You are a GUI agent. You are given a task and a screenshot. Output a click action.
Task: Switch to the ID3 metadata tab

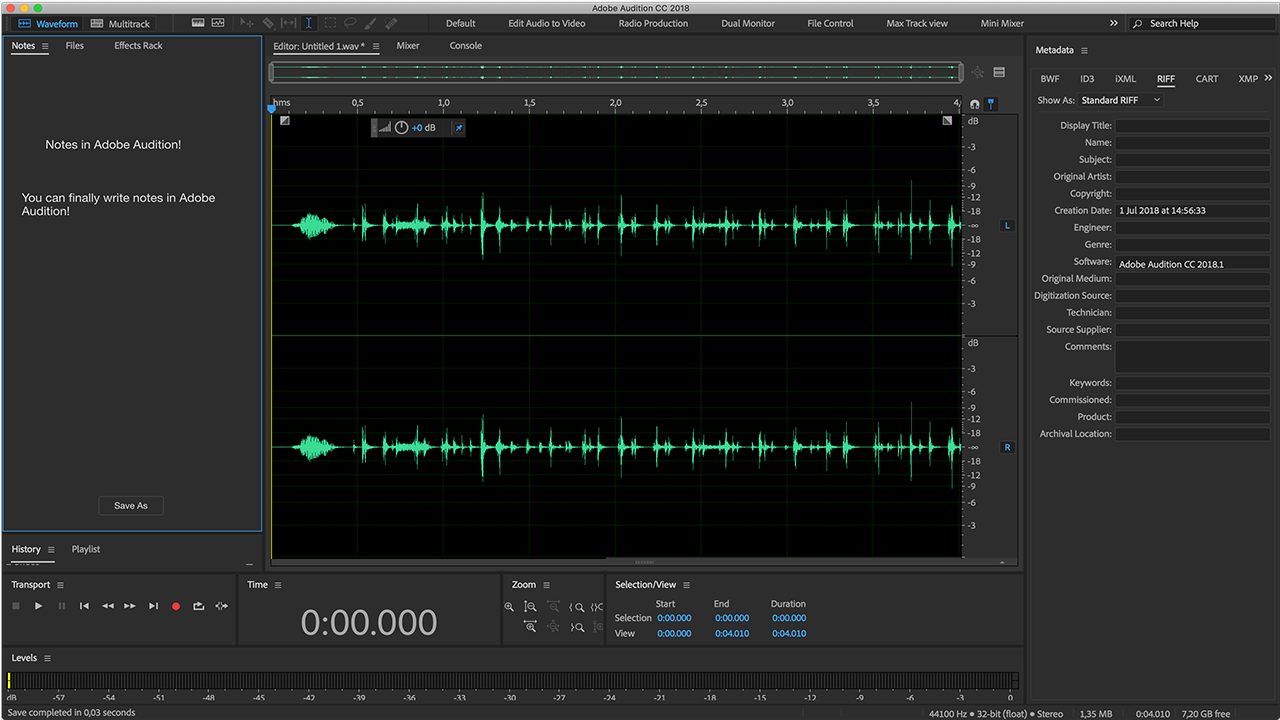coord(1087,78)
